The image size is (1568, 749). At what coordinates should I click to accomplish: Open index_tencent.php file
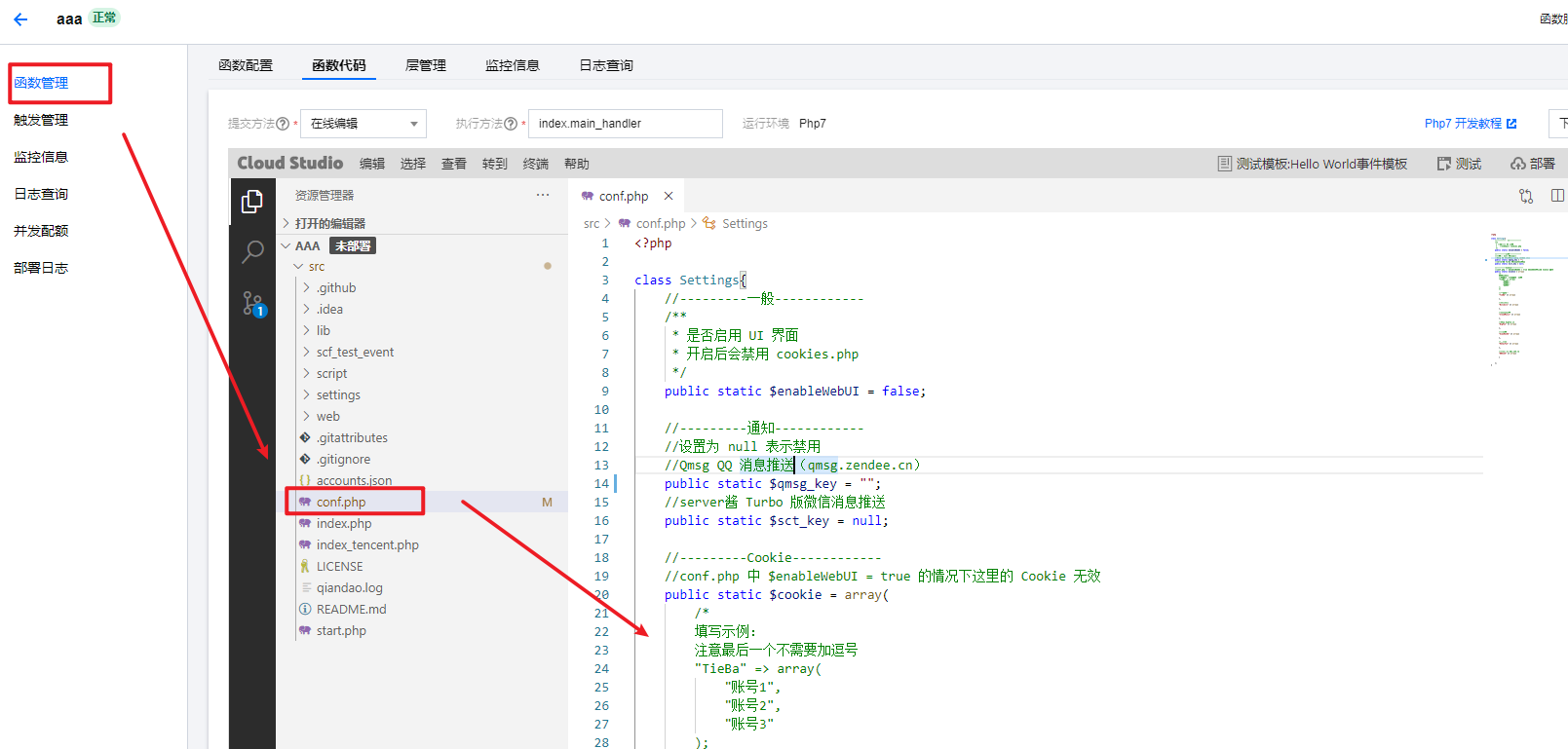point(422,544)
